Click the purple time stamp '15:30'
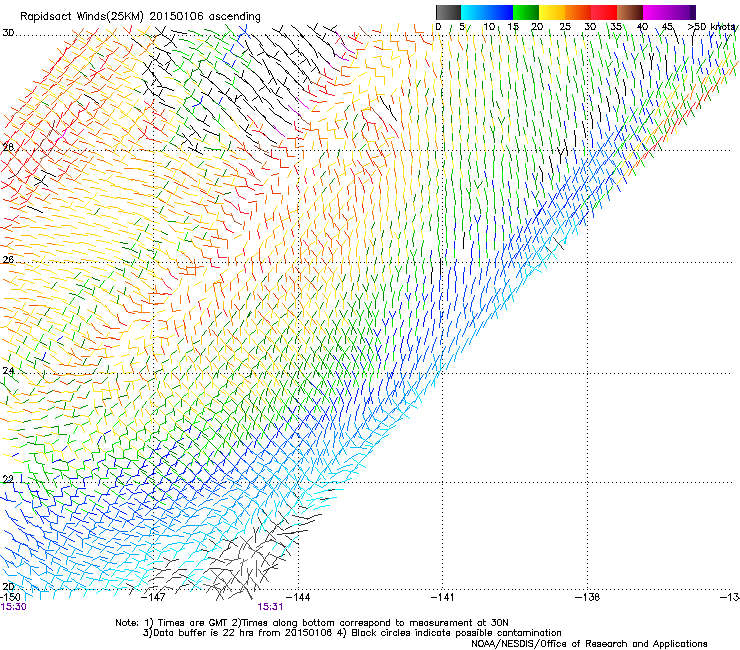Screen dimensions: 740x650 coord(13,607)
